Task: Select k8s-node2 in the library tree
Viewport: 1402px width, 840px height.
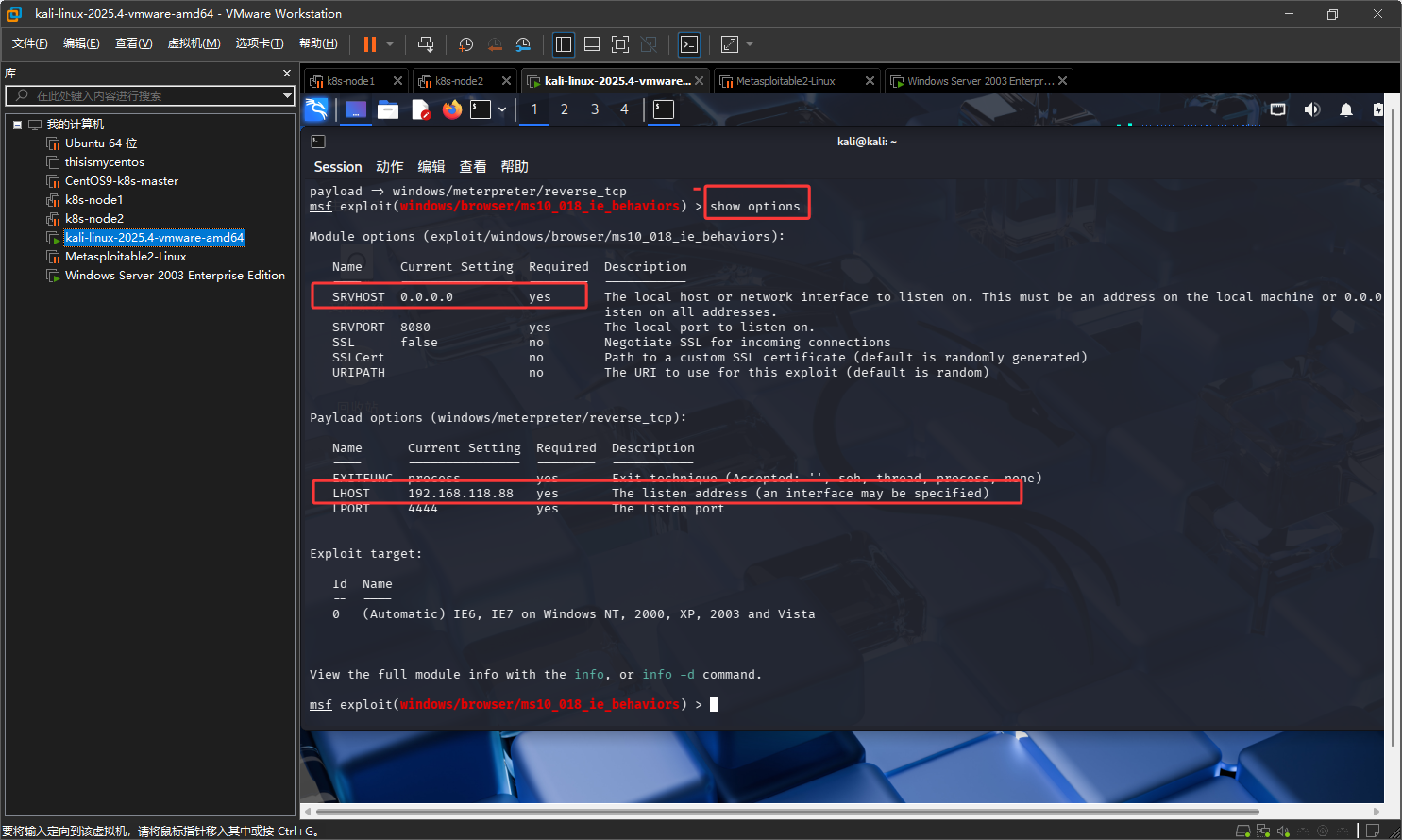Action: click(x=93, y=219)
